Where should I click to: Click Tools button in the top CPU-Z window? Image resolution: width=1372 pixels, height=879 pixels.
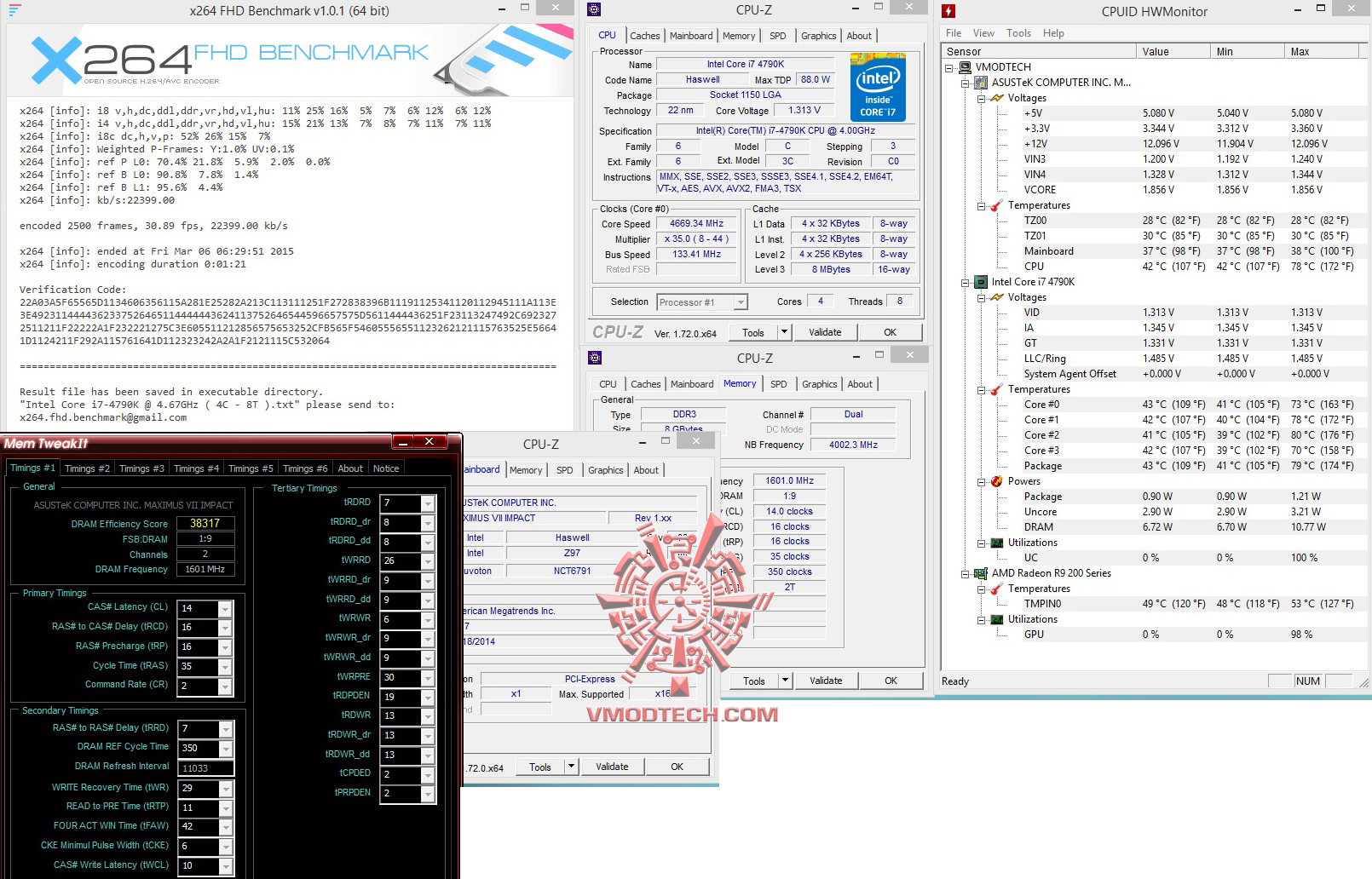(753, 332)
